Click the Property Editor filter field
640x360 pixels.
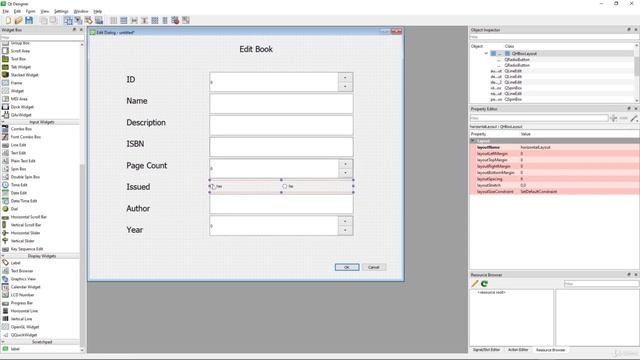click(539, 118)
